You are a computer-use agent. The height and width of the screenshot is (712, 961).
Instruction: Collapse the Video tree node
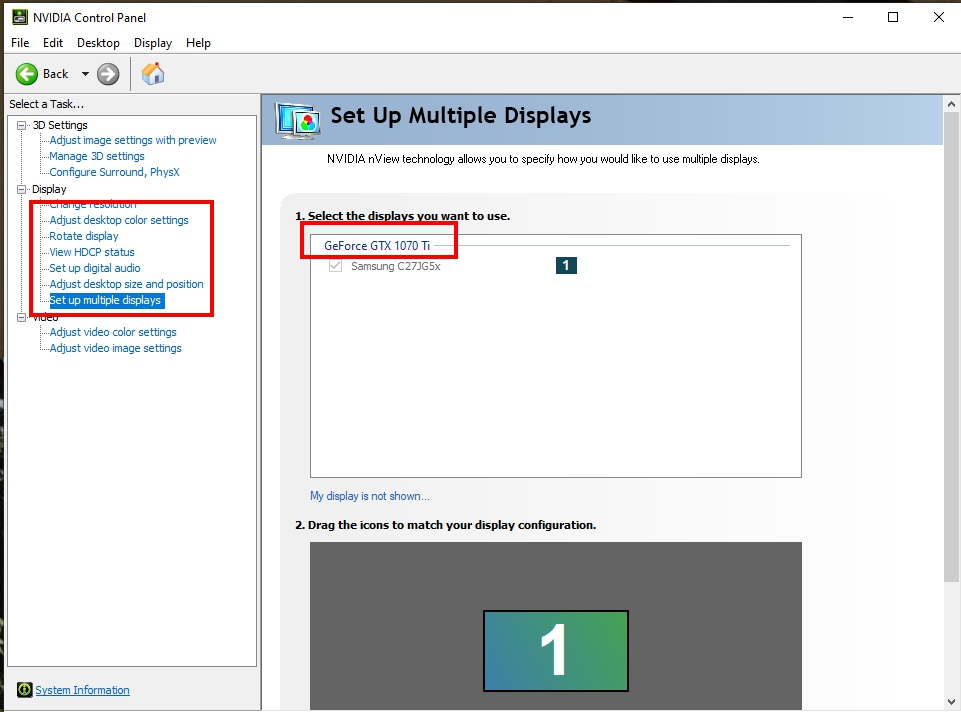click(21, 317)
